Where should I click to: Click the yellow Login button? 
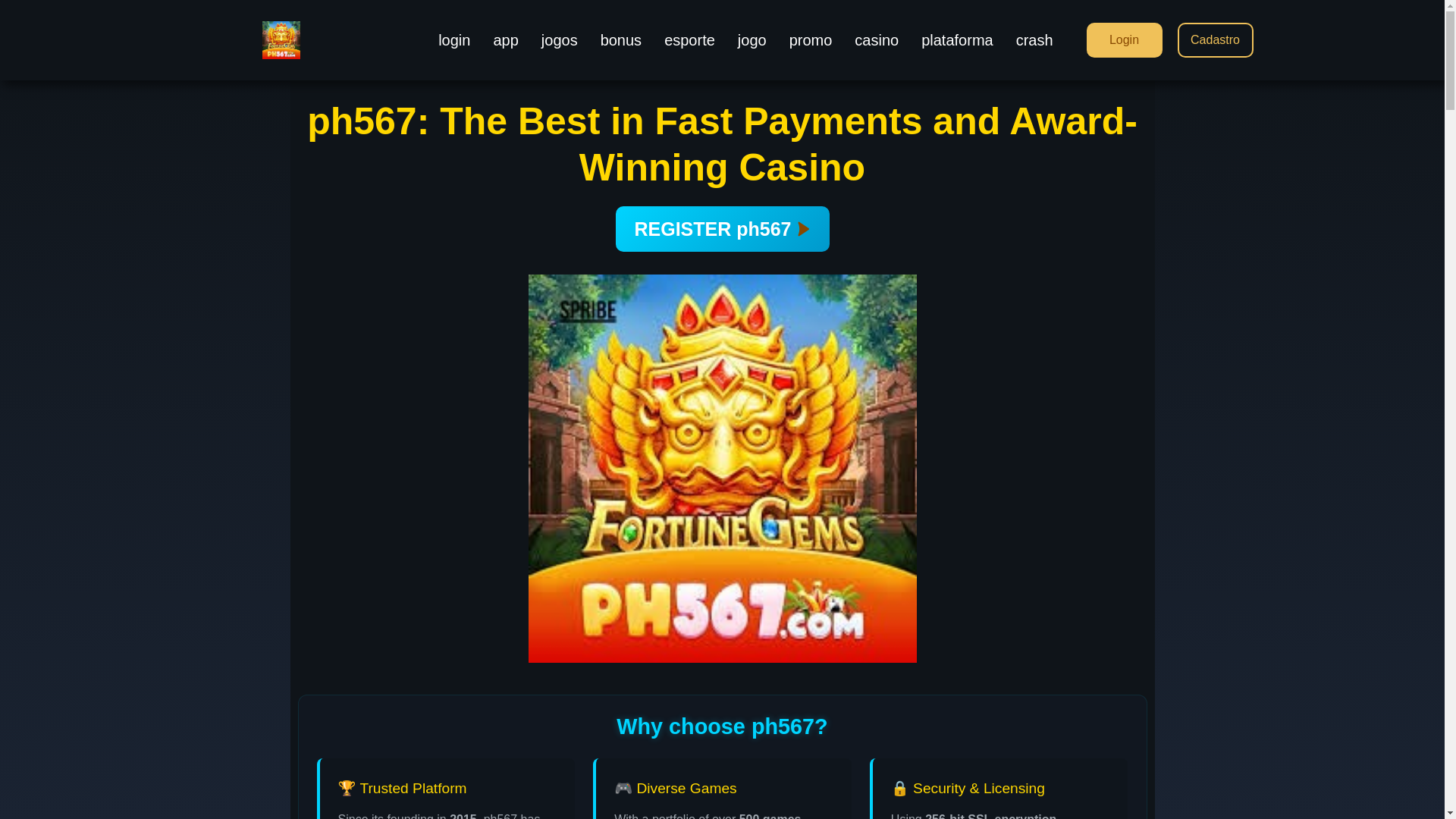click(1124, 40)
